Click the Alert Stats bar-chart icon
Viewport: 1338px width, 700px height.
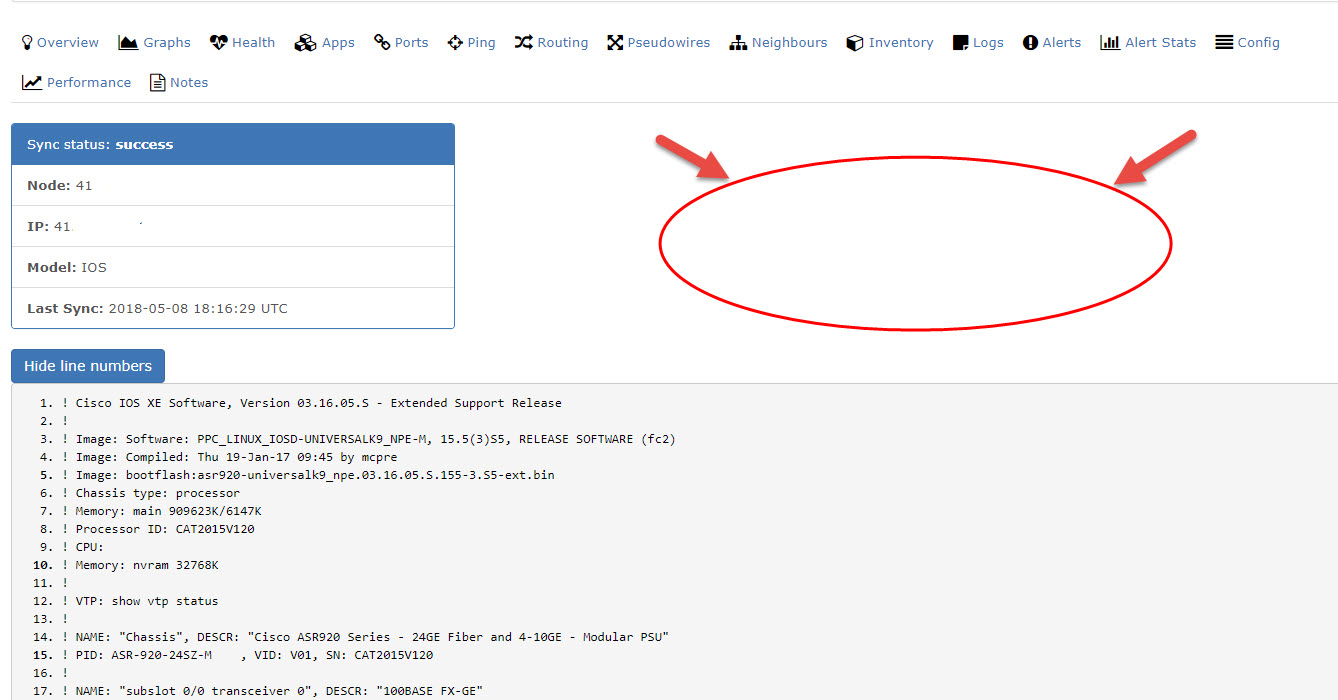[1110, 42]
